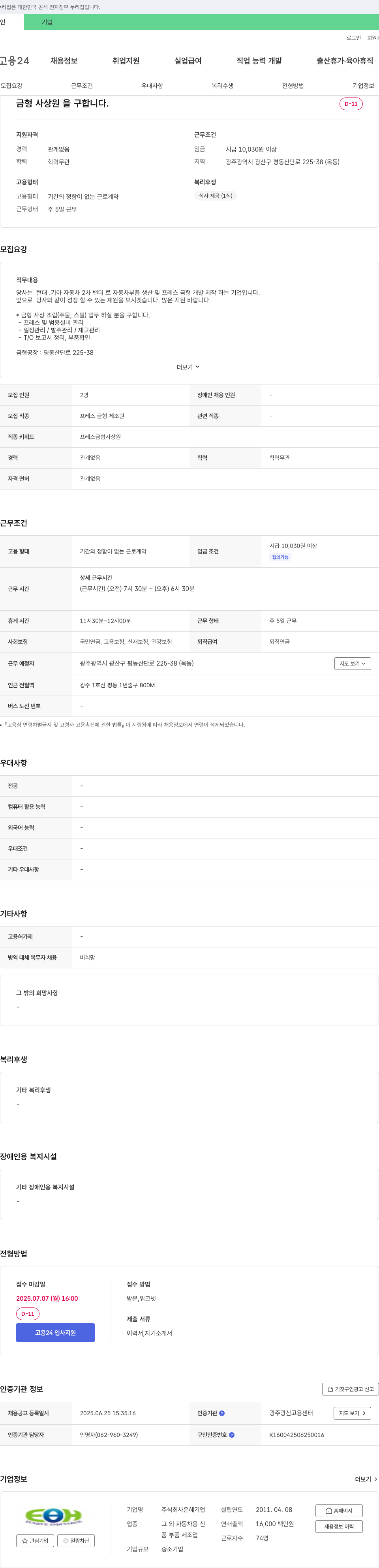379x1568 pixels.
Task: Jump to the 전형방법 section tab
Action: [x=293, y=86]
